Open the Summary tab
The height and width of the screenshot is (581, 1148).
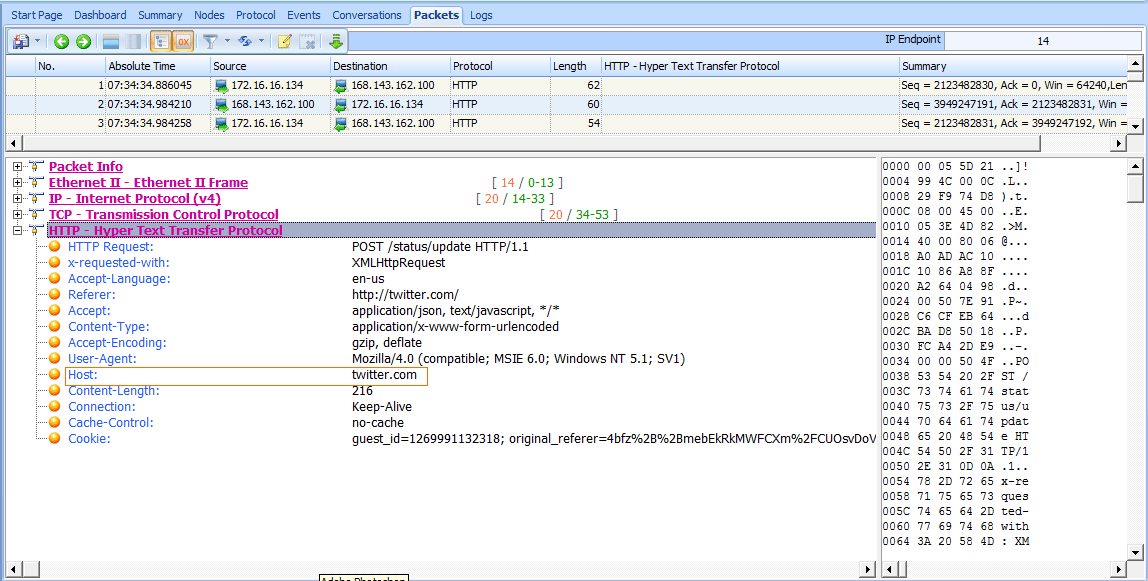point(160,15)
